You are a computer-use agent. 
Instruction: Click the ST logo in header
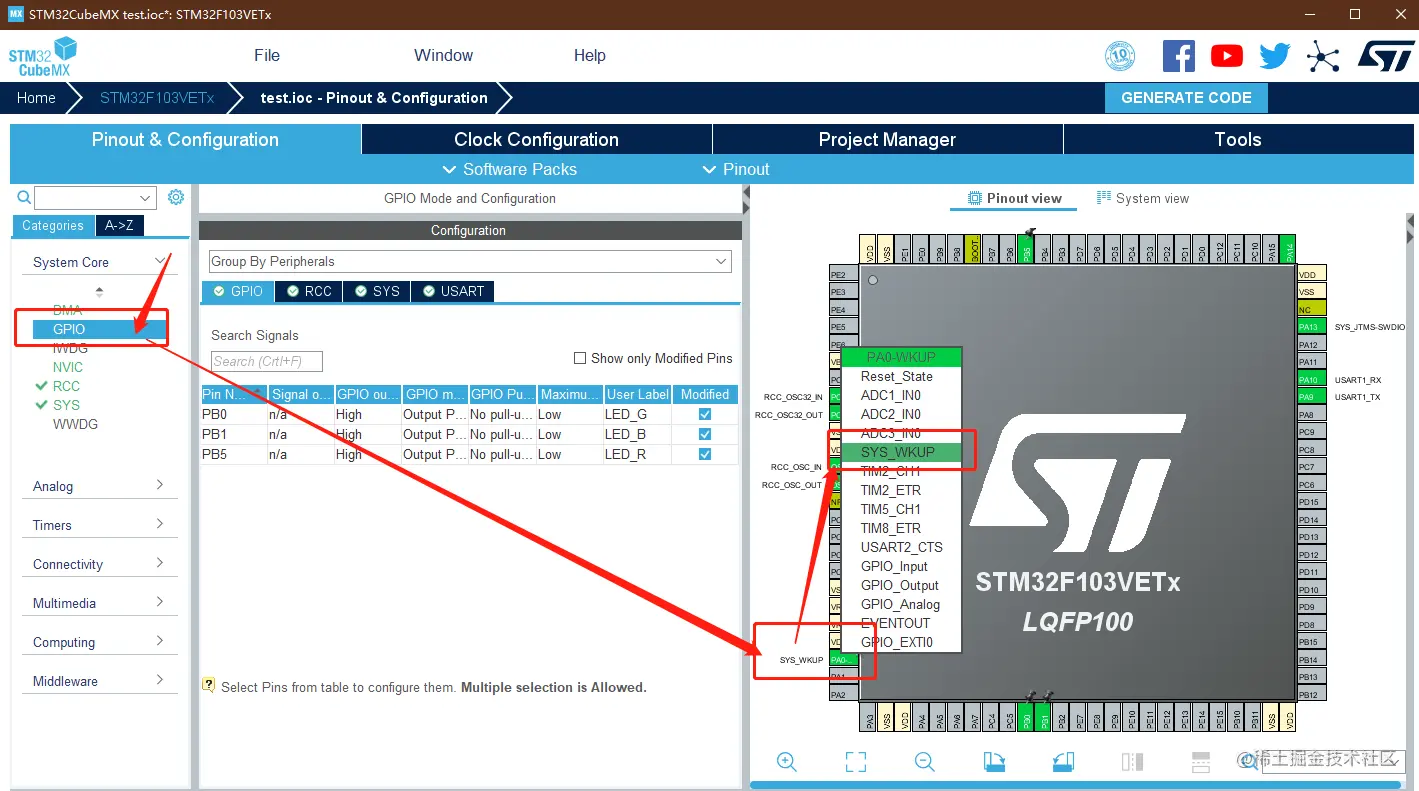click(1386, 56)
